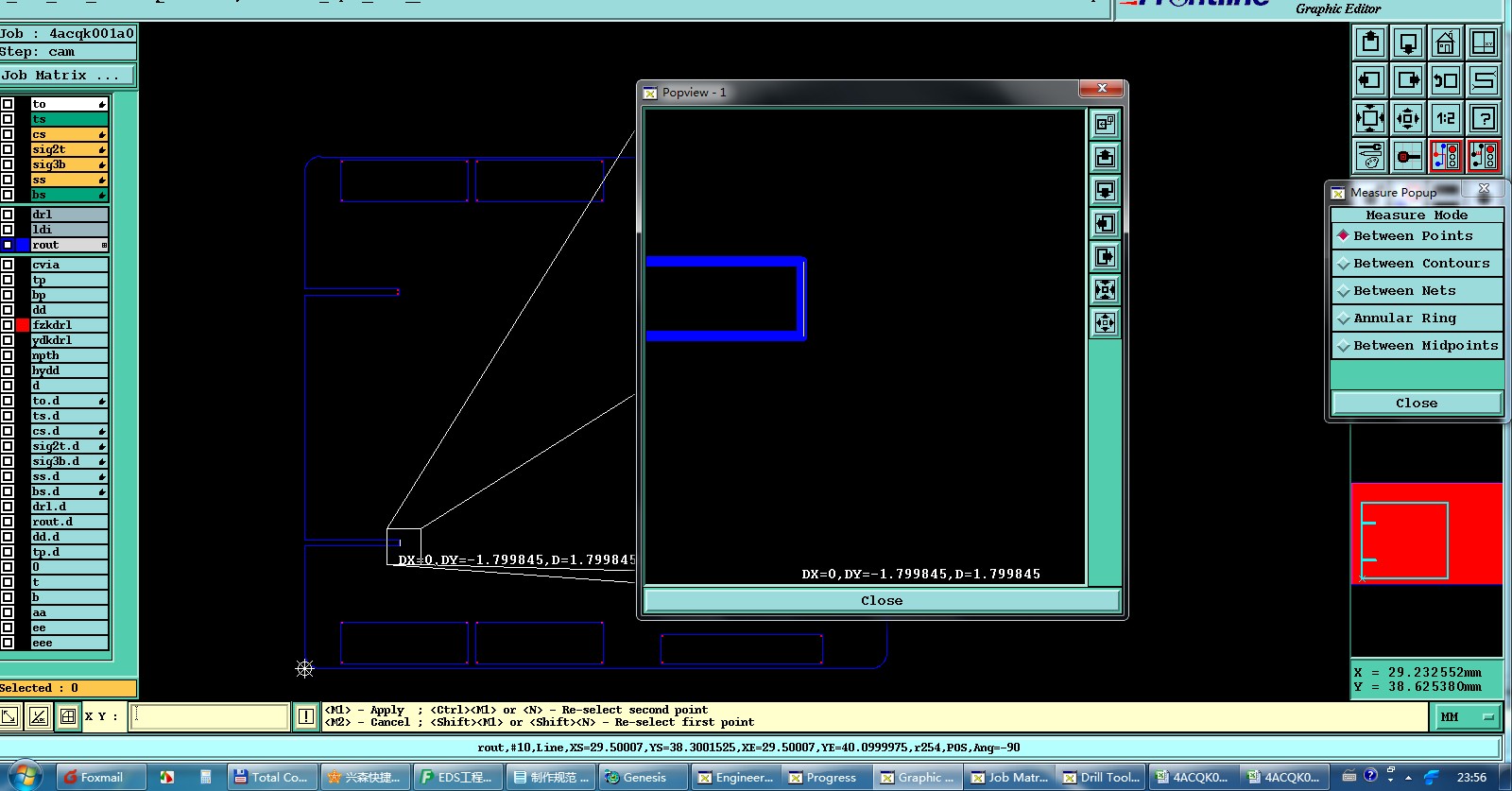Click the pan-left icon in the main toolbar

coord(1370,80)
